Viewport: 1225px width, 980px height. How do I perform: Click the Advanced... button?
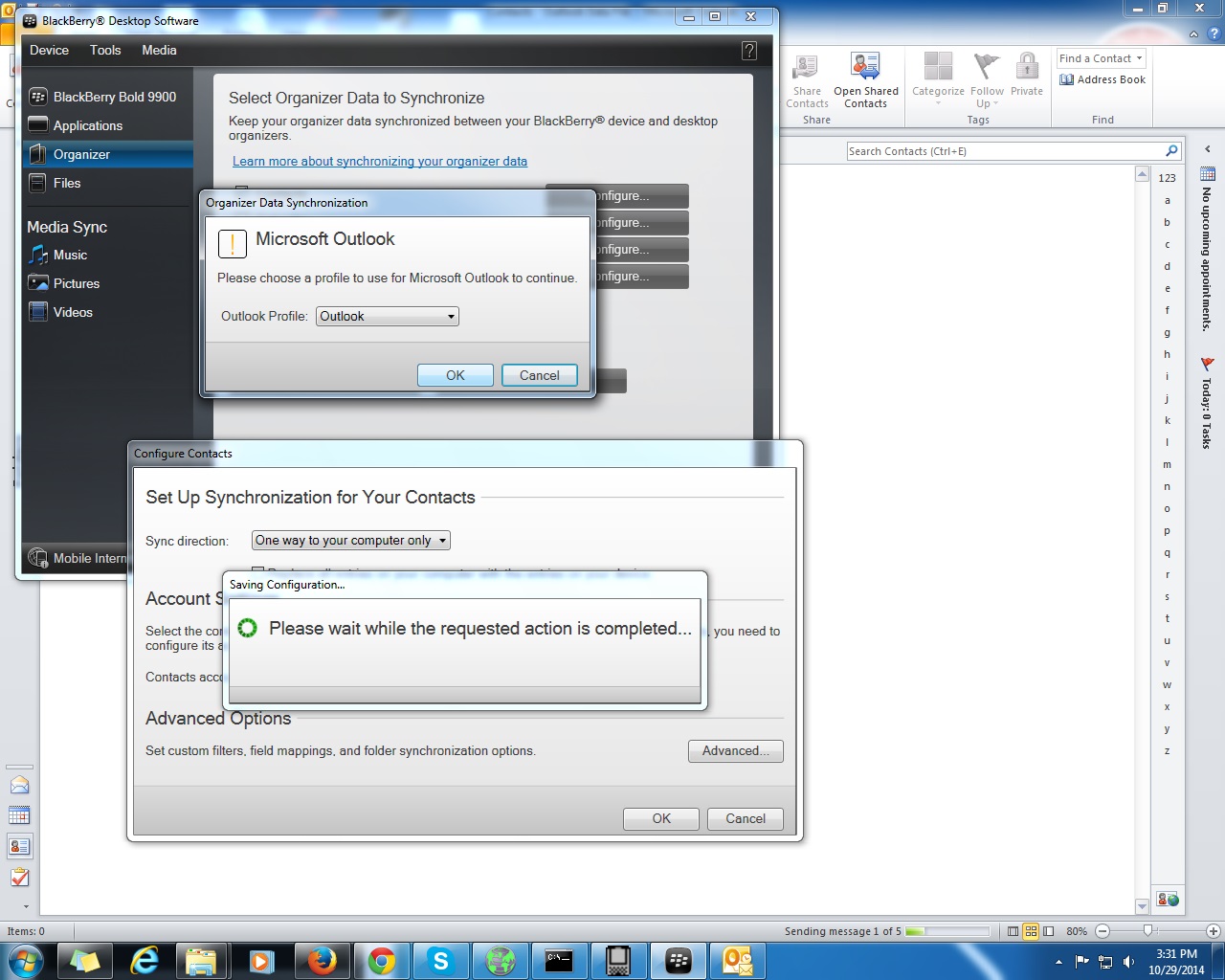pos(736,751)
